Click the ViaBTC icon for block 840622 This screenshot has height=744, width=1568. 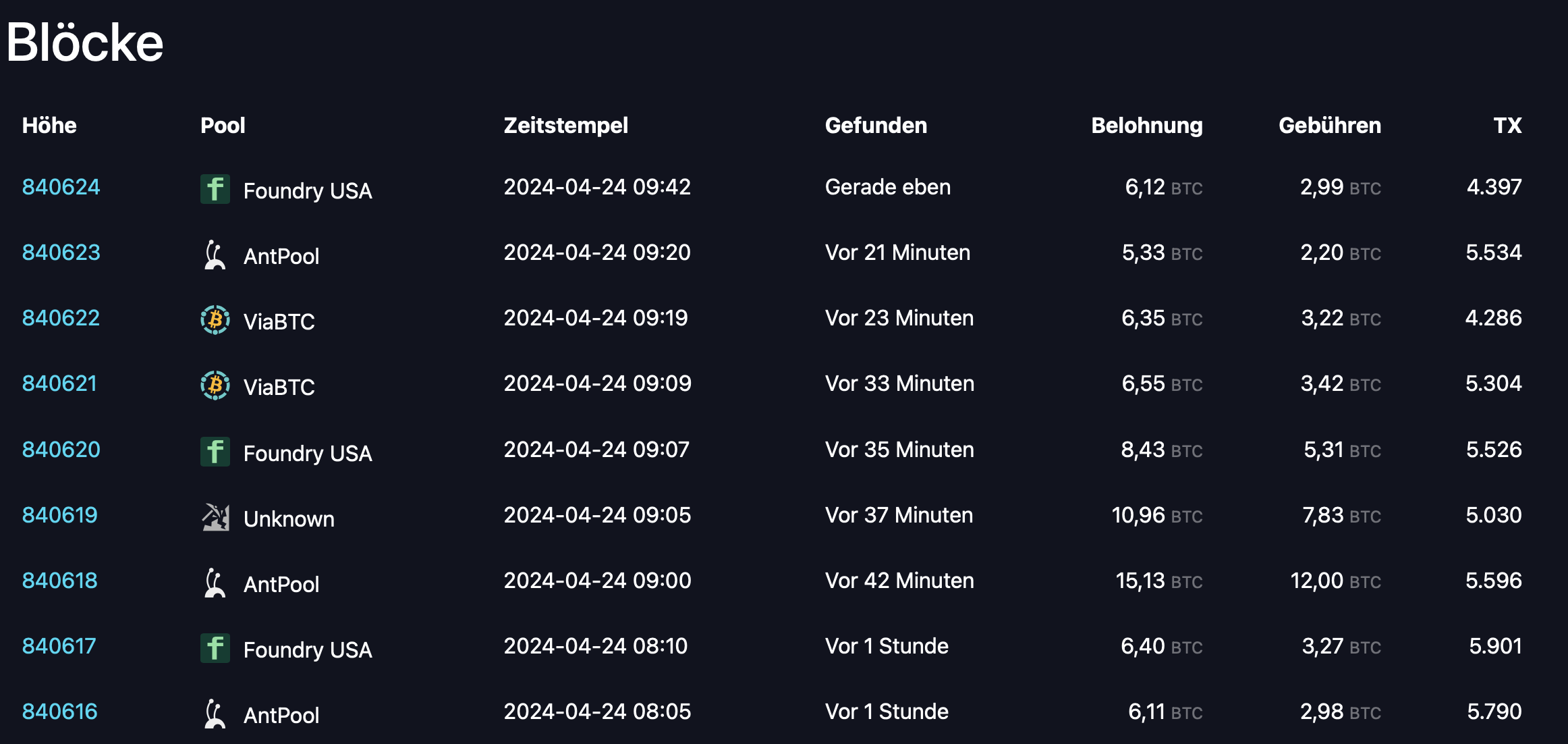pyautogui.click(x=215, y=320)
